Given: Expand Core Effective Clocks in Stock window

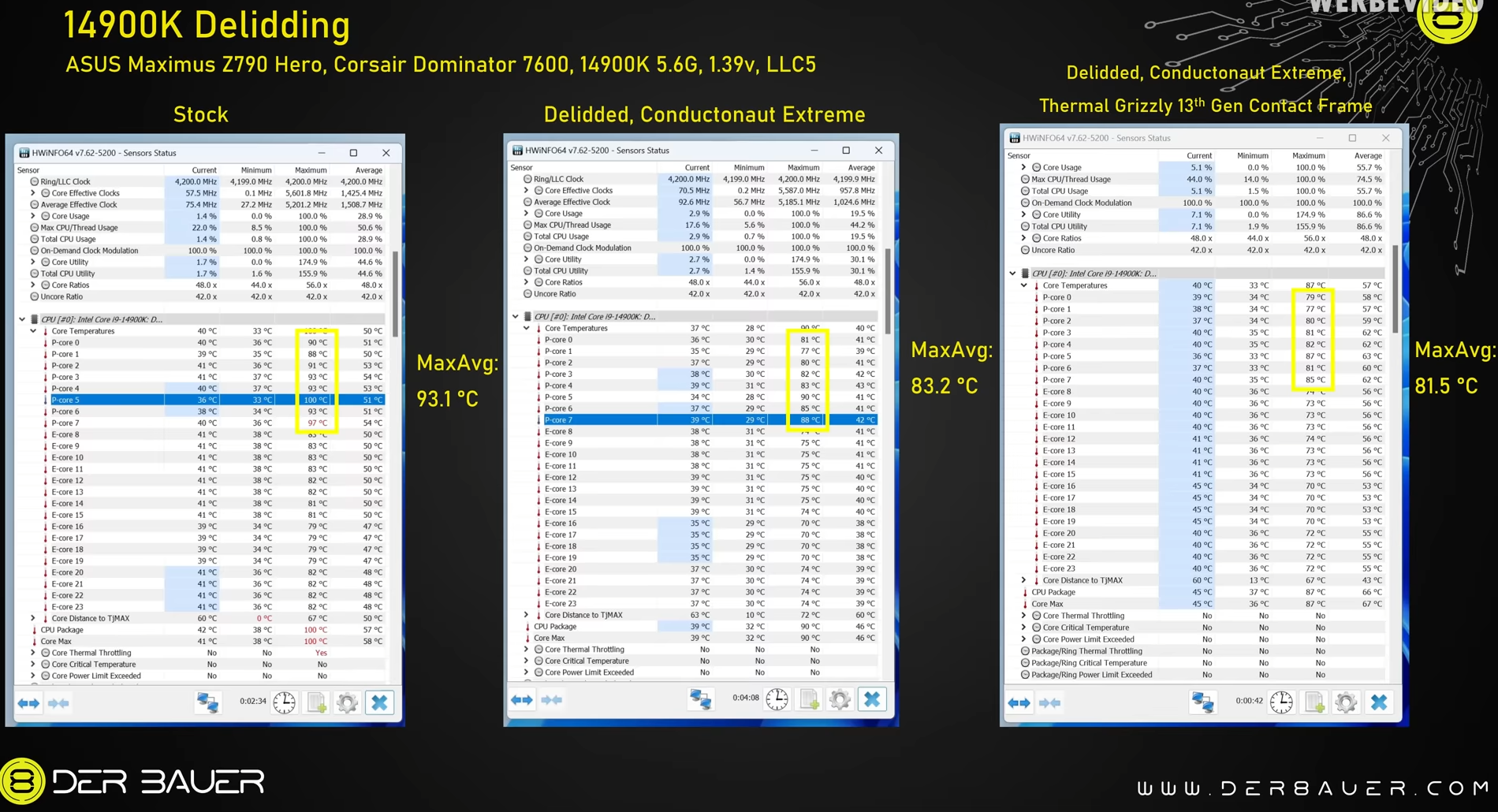Looking at the screenshot, I should 33,193.
